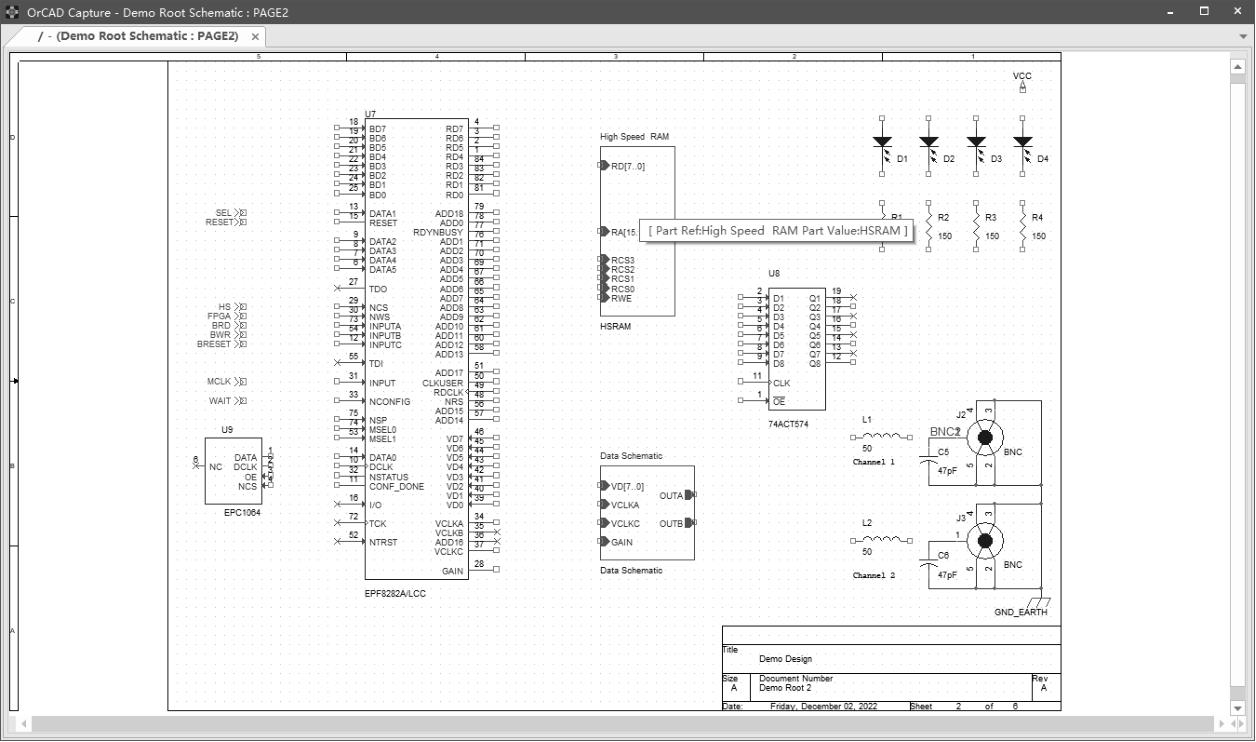Viewport: 1256px width, 742px height.
Task: Click the SEL port symbol
Action: click(241, 213)
